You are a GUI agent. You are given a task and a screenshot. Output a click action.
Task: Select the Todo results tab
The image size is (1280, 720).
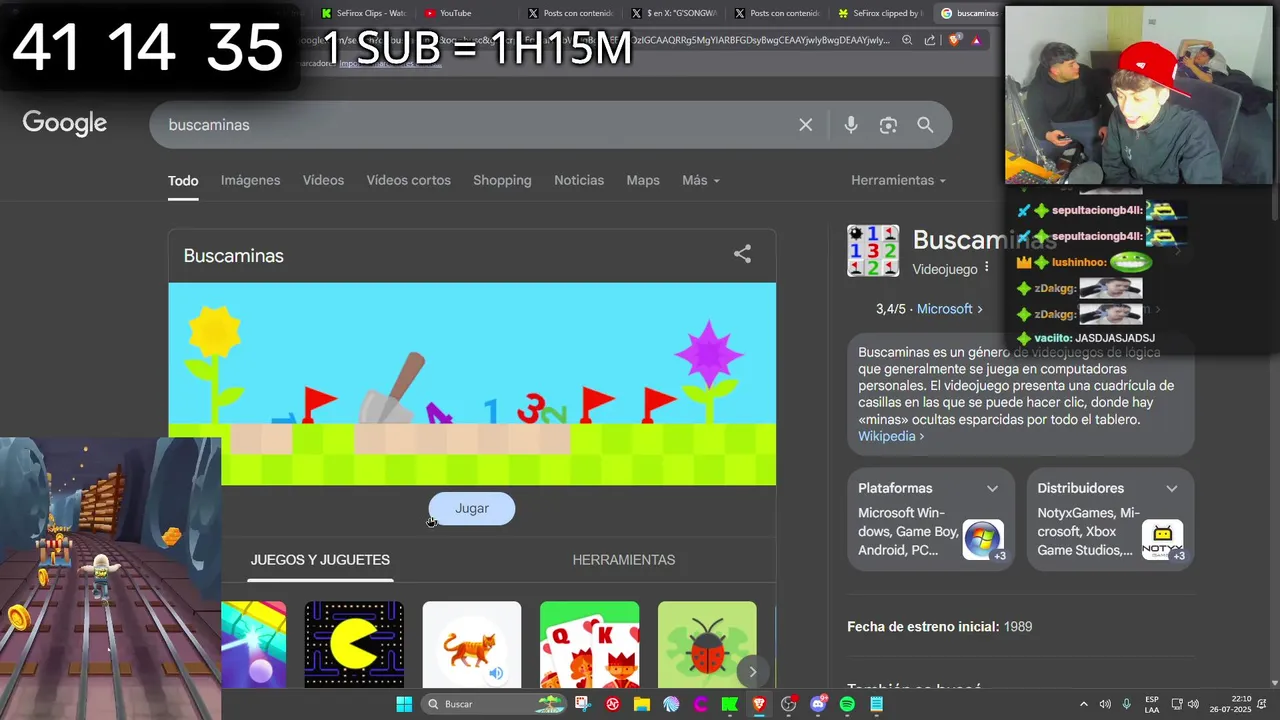(183, 180)
